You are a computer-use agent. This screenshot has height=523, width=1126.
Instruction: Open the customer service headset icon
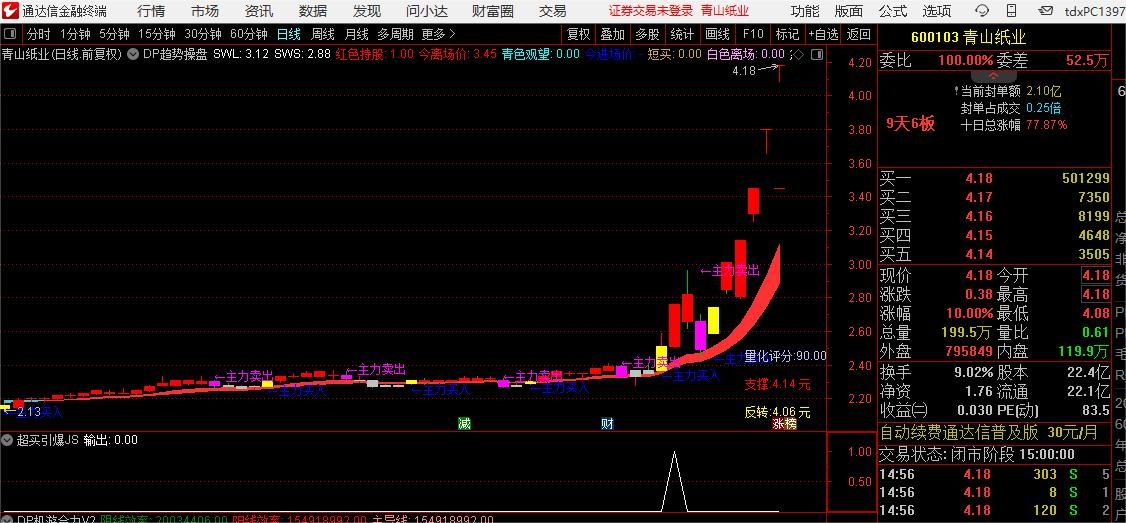(982, 11)
